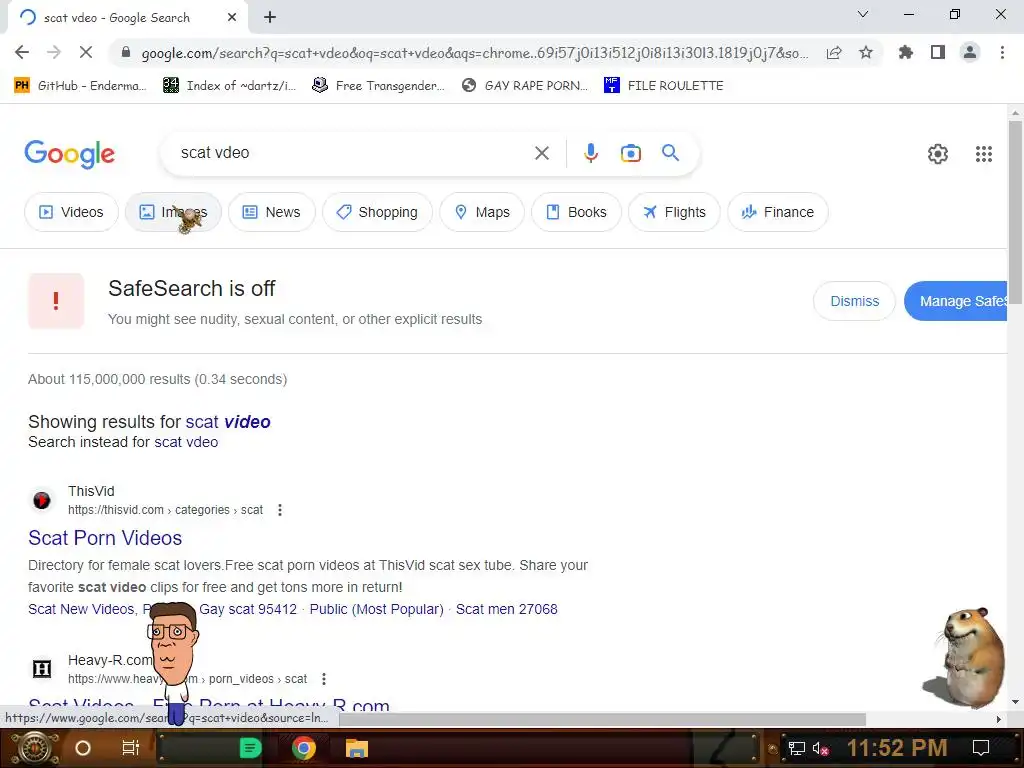This screenshot has width=1024, height=768.
Task: Switch to the Books filter
Action: coord(576,212)
